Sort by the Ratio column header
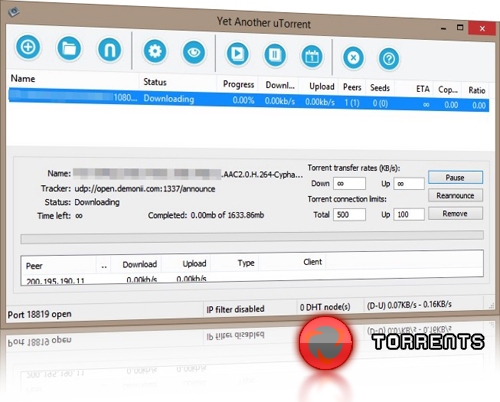 coord(477,90)
